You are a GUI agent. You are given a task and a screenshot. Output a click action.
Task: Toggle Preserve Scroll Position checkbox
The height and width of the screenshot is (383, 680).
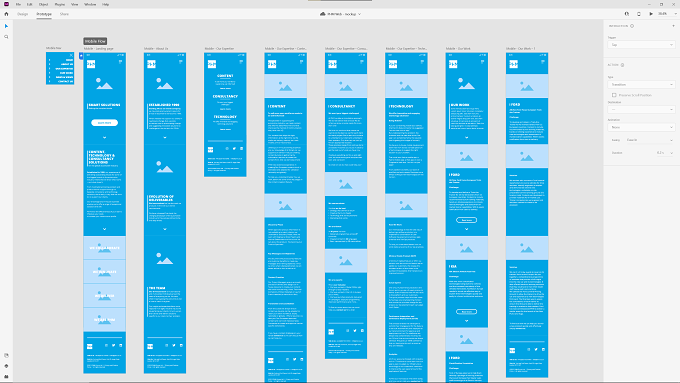tap(614, 95)
